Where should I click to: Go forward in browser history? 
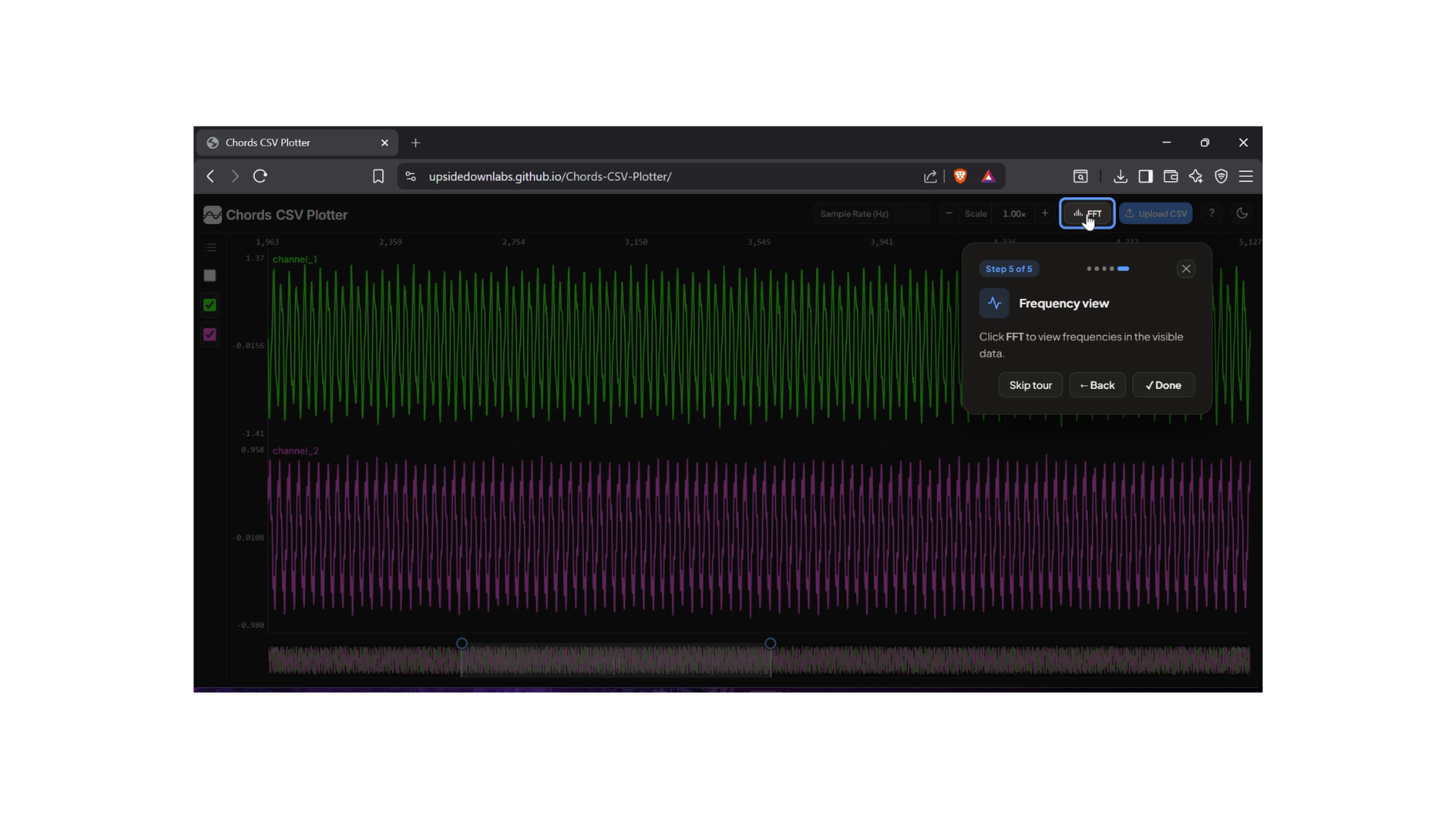pyautogui.click(x=235, y=177)
